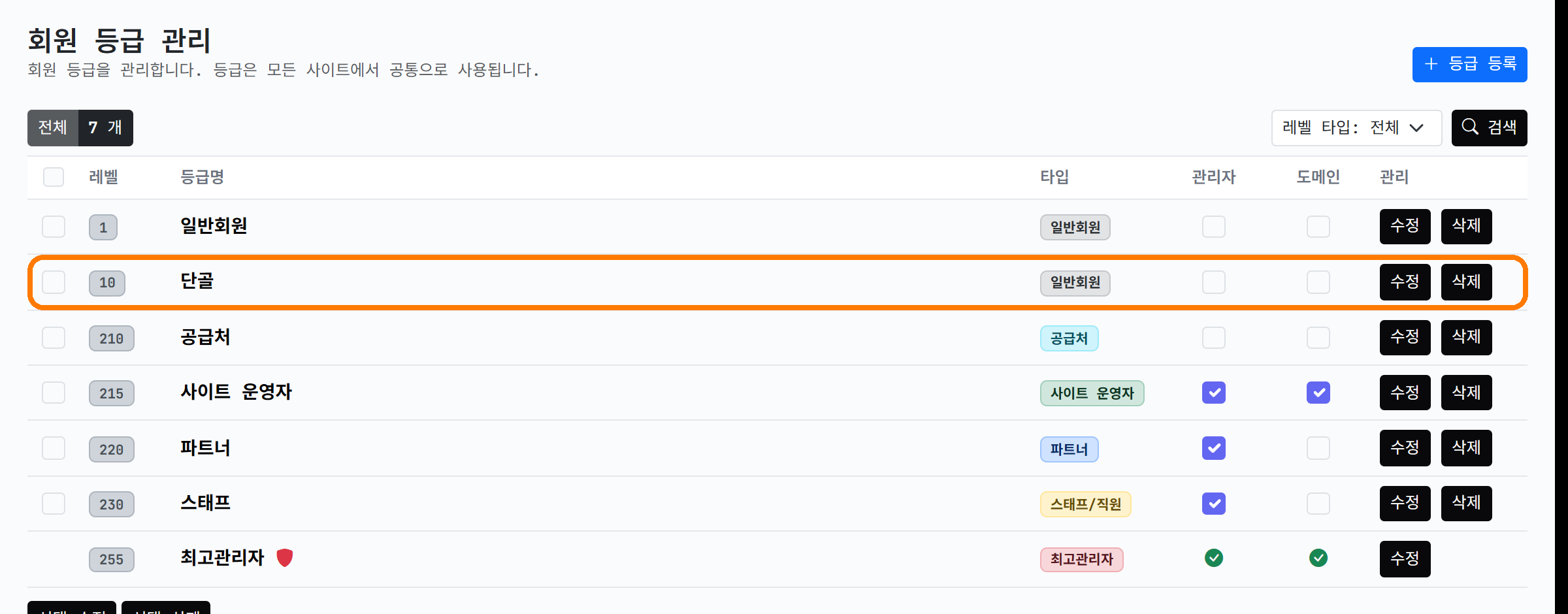
Task: Click 수정 for the 공급처 row
Action: [x=1405, y=337]
